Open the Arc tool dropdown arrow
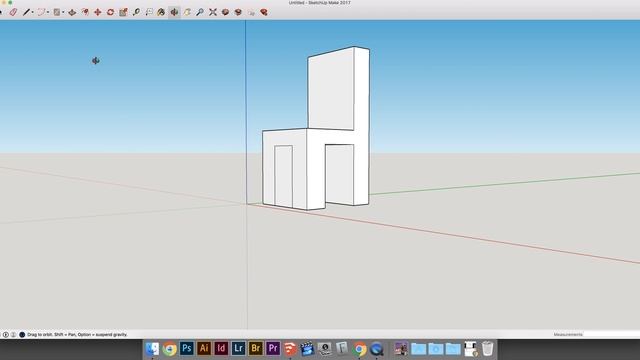The width and height of the screenshot is (640, 360). pos(48,12)
